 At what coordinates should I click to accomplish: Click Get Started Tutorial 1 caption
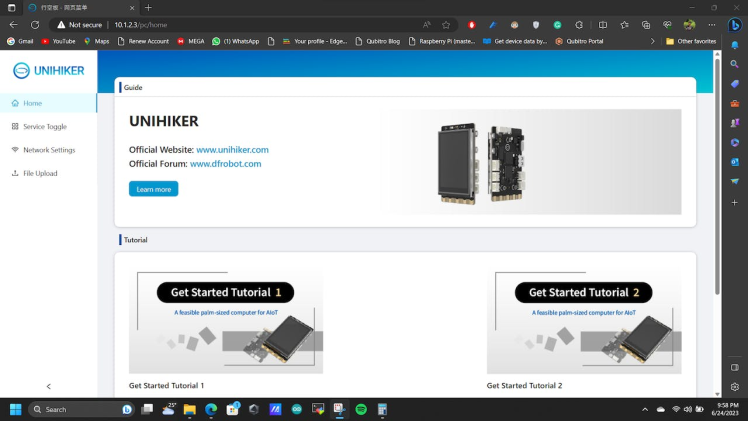[x=166, y=385]
